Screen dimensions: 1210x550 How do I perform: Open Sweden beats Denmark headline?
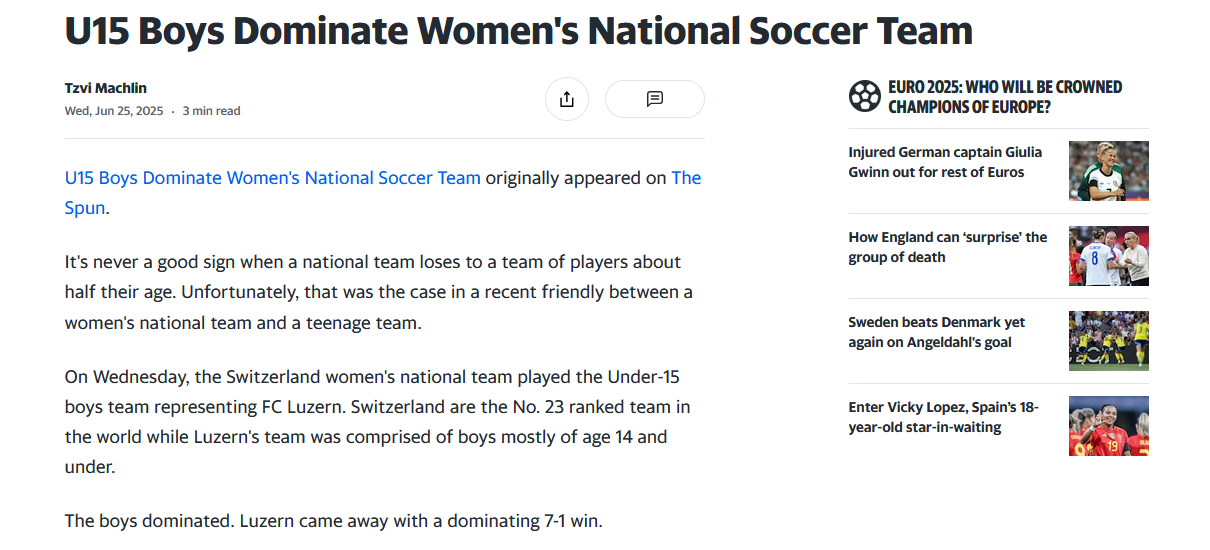[x=937, y=332]
